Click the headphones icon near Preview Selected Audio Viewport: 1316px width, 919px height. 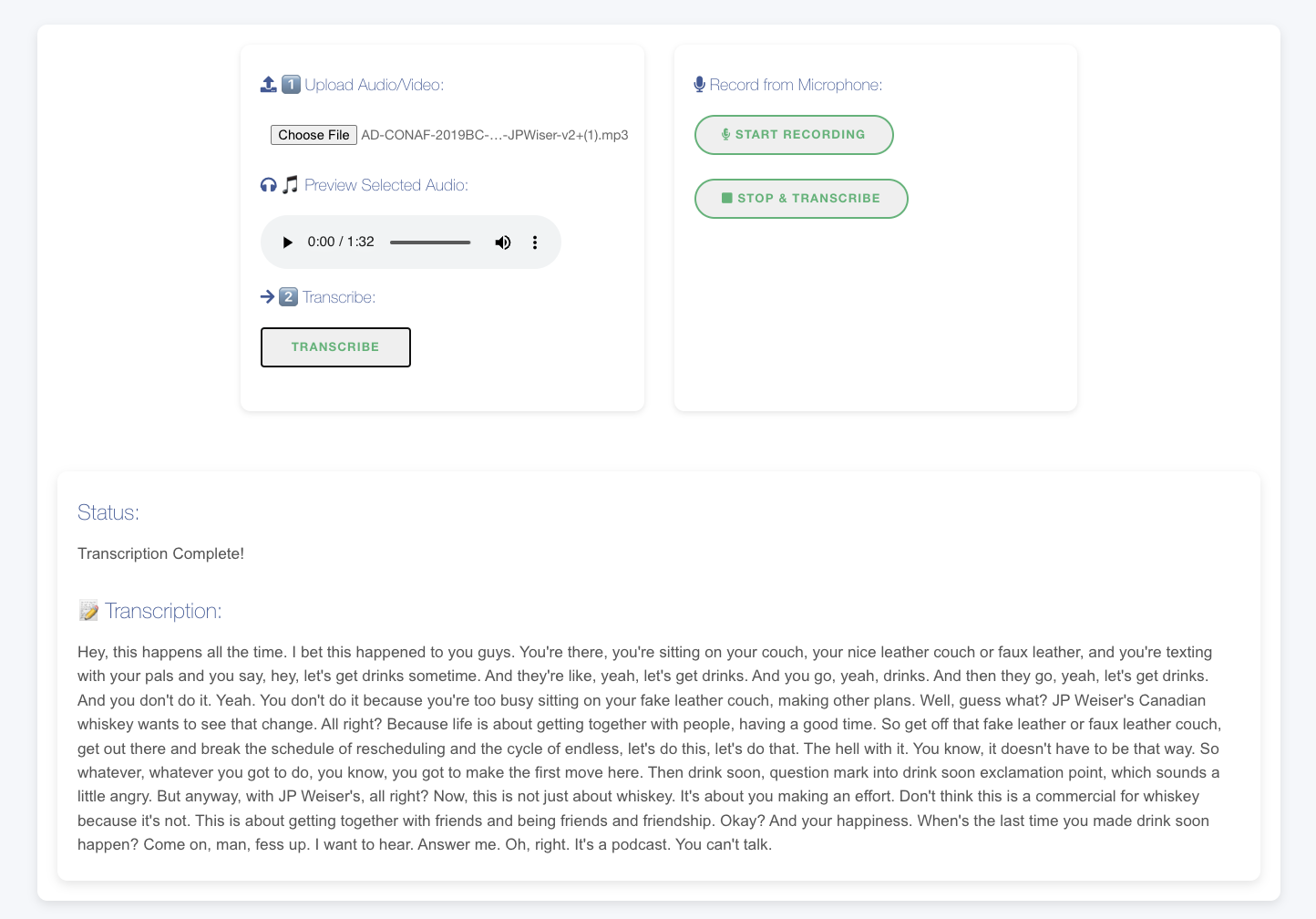[x=268, y=185]
